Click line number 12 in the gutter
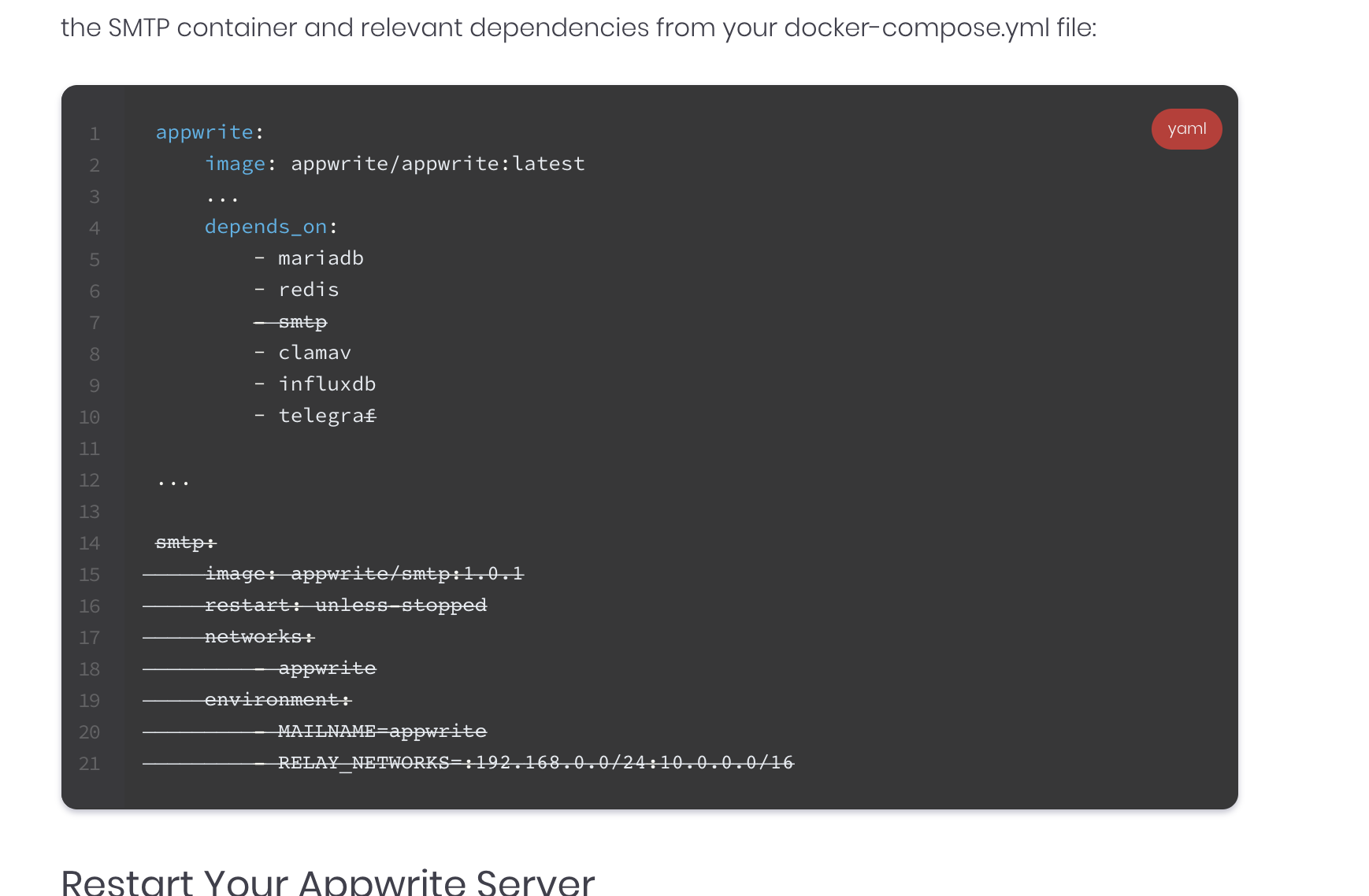1369x896 pixels. [x=90, y=480]
